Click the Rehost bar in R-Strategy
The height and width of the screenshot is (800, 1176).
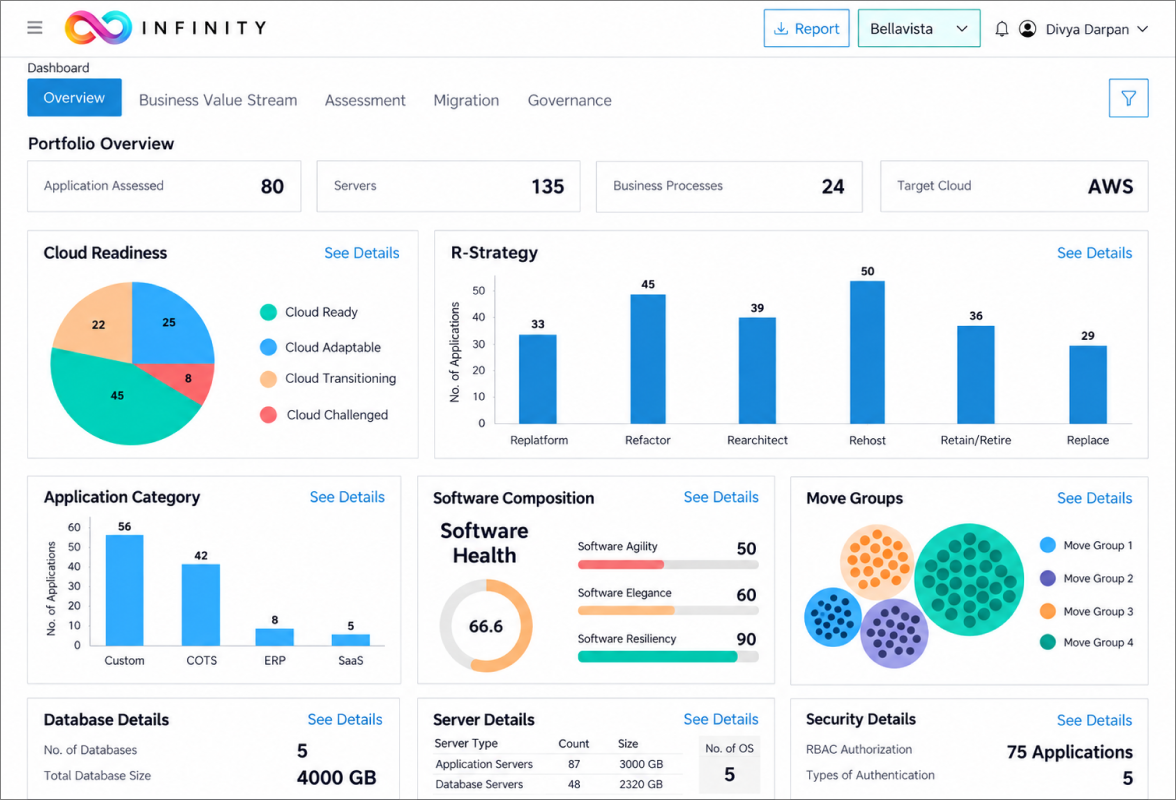pyautogui.click(x=867, y=352)
